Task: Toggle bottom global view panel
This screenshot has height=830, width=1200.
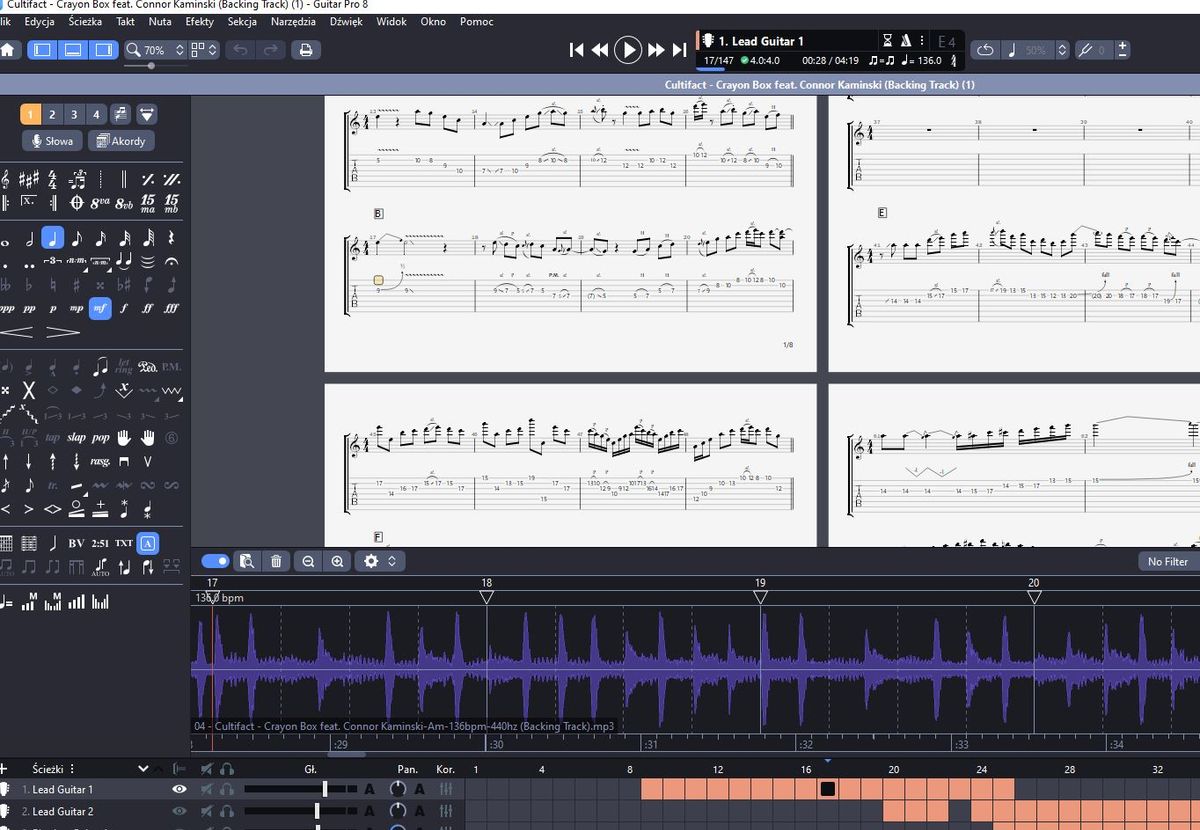Action: pos(72,49)
